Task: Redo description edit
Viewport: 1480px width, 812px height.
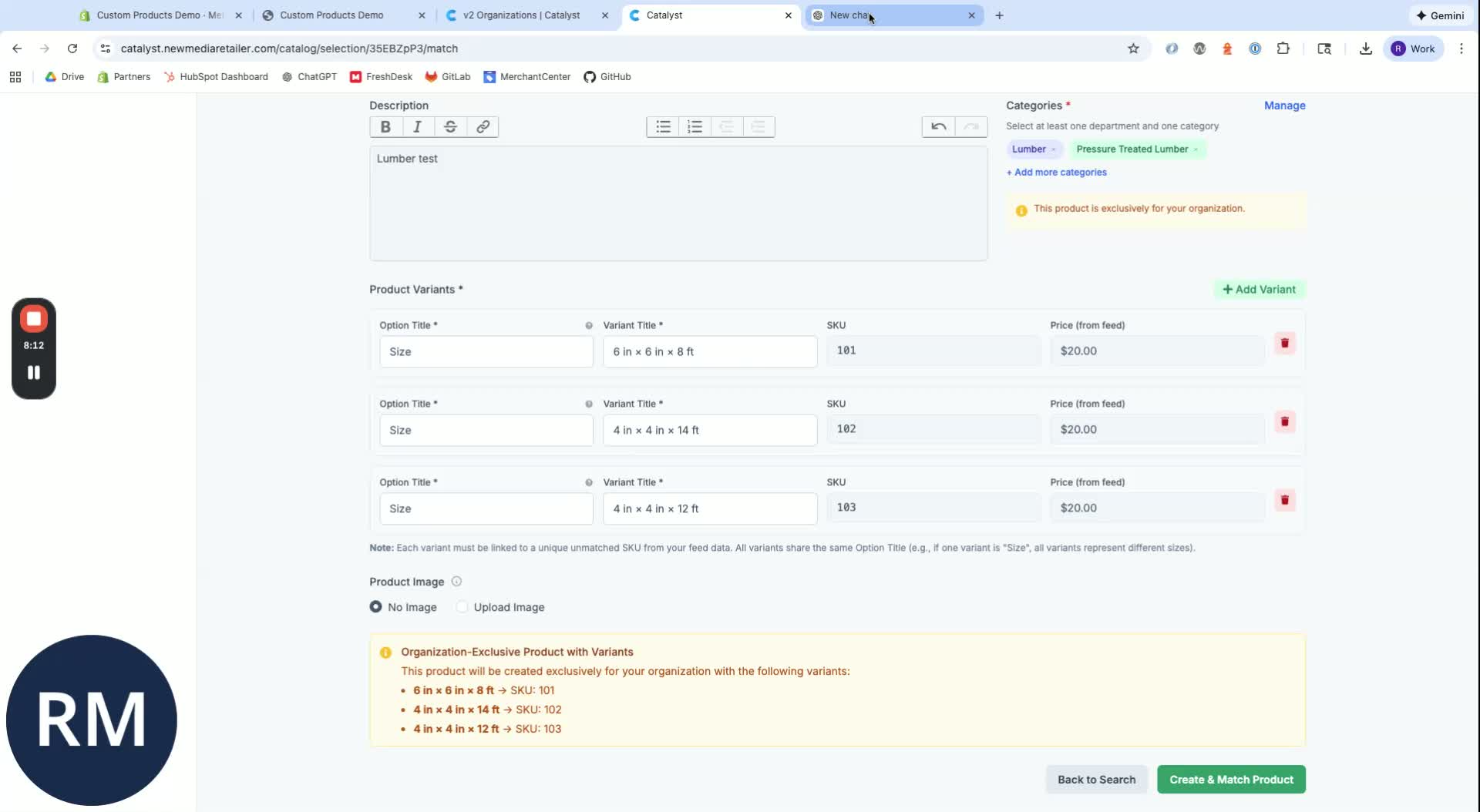Action: 971,127
